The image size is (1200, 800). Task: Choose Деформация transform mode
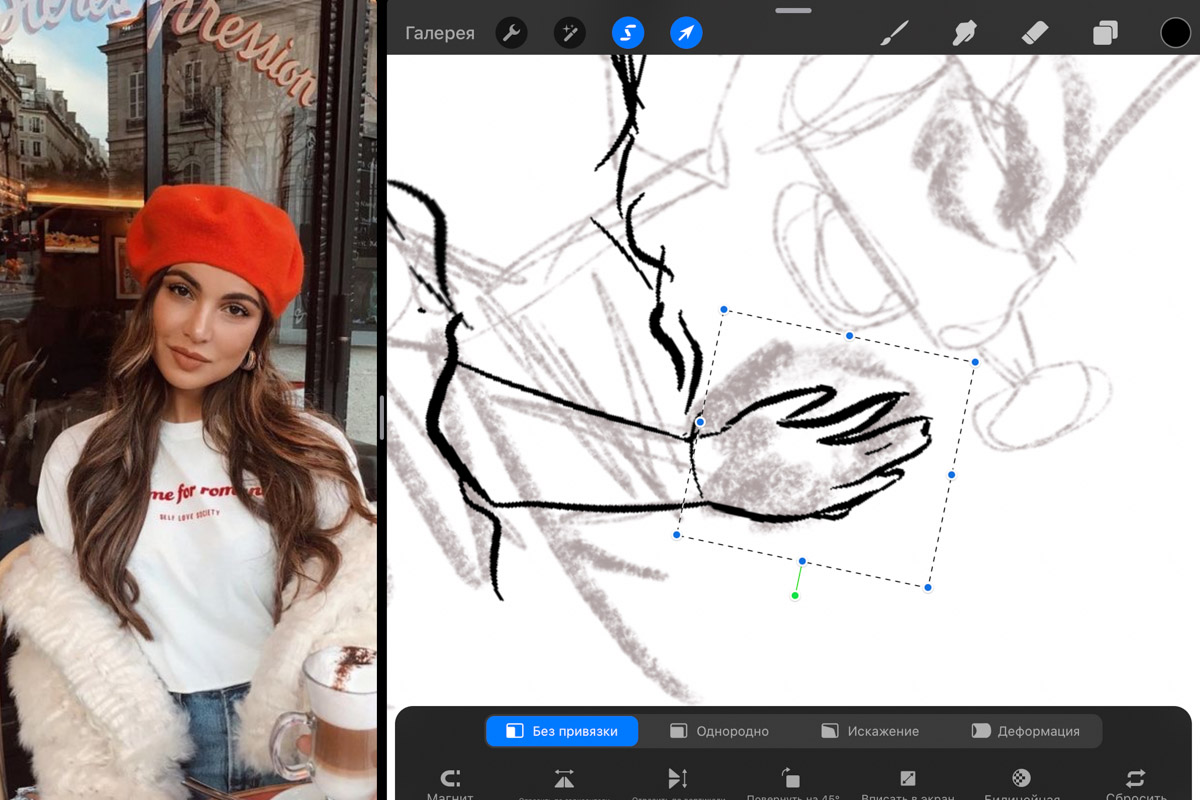tap(1026, 731)
